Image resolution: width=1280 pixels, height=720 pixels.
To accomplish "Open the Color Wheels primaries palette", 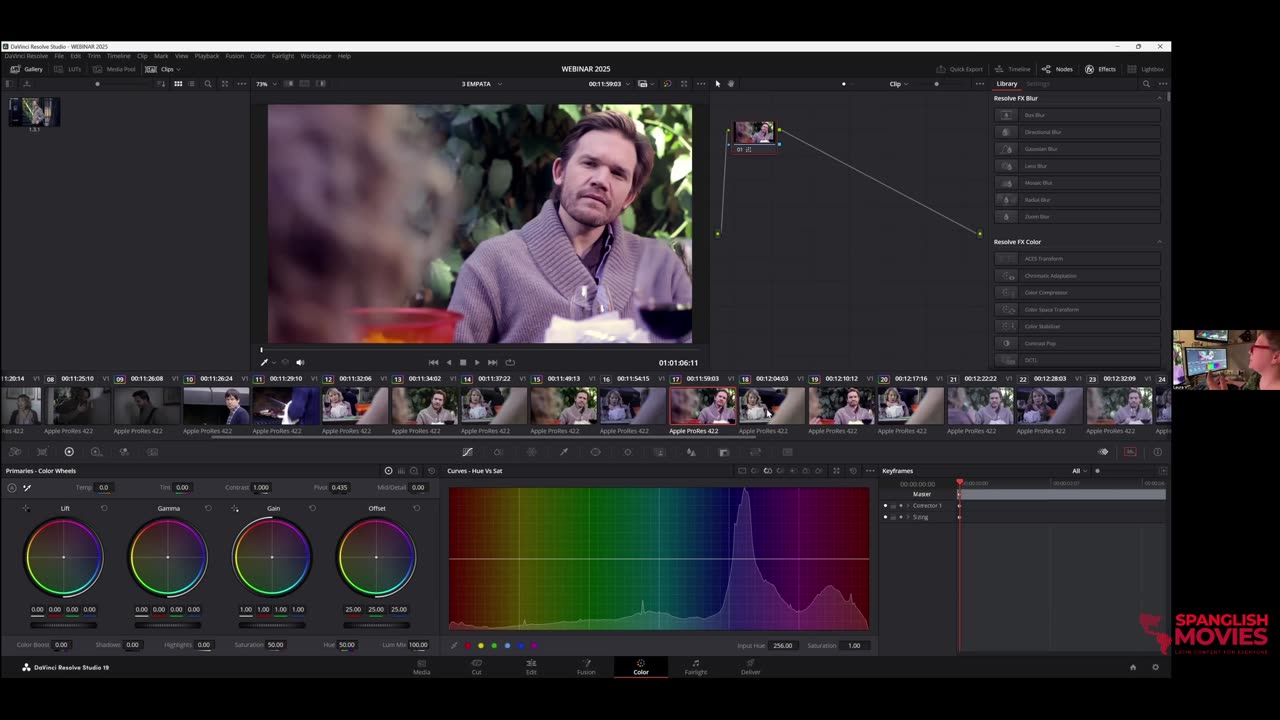I will point(69,452).
